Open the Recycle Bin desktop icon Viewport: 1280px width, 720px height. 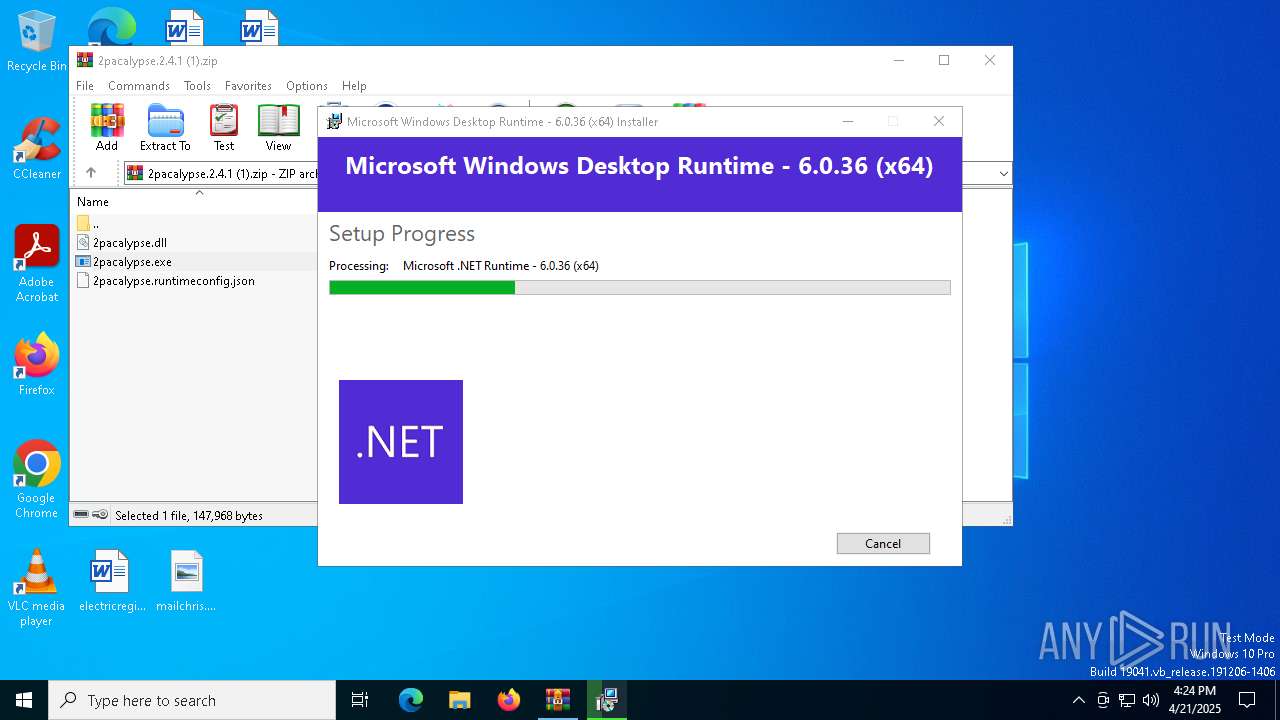pyautogui.click(x=37, y=41)
